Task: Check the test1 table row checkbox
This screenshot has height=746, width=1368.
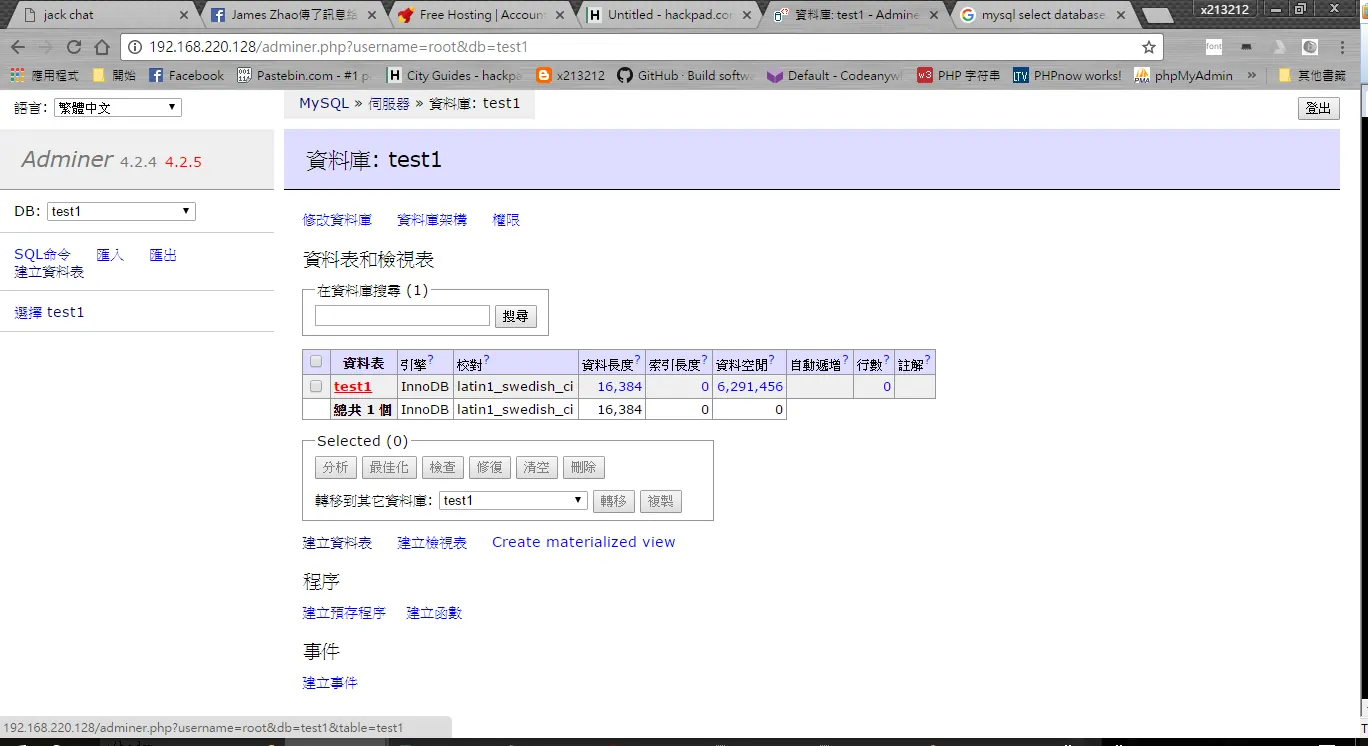Action: click(316, 386)
